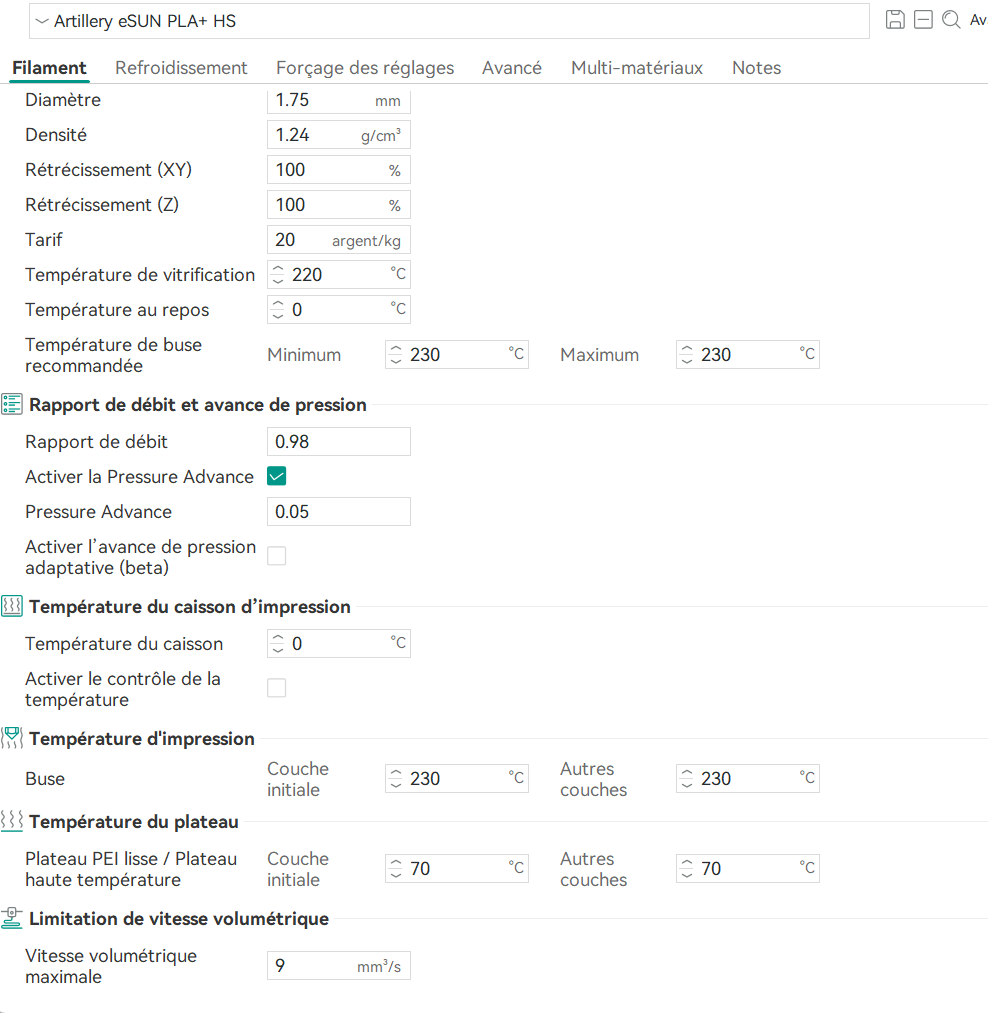This screenshot has width=988, height=1013.
Task: Switch to the Refroidissement tab
Action: (x=181, y=68)
